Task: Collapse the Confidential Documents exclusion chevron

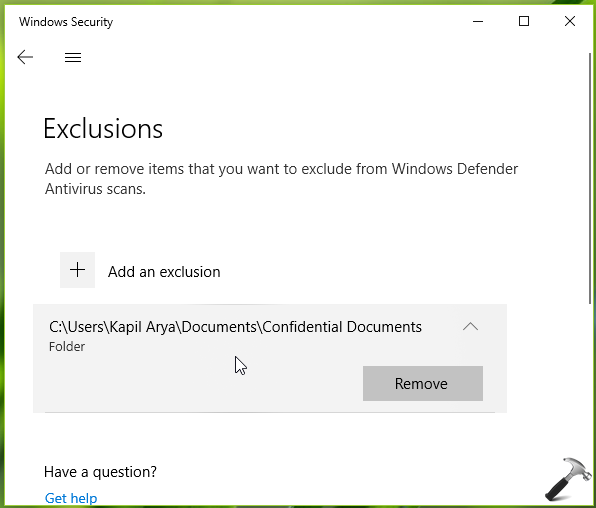Action: click(470, 326)
